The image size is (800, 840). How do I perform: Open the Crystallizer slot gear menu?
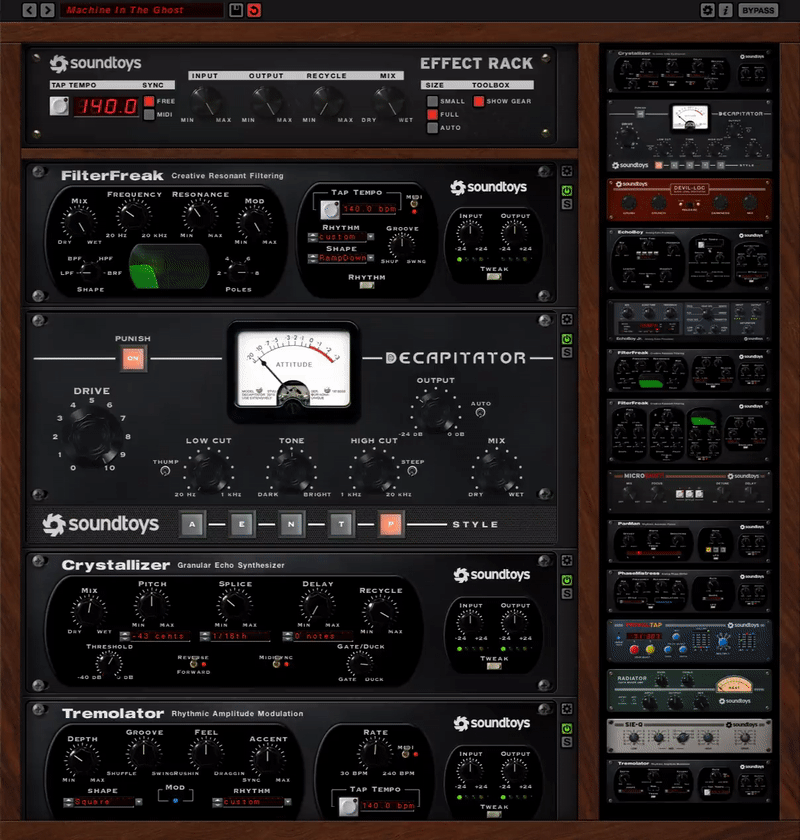(566, 561)
